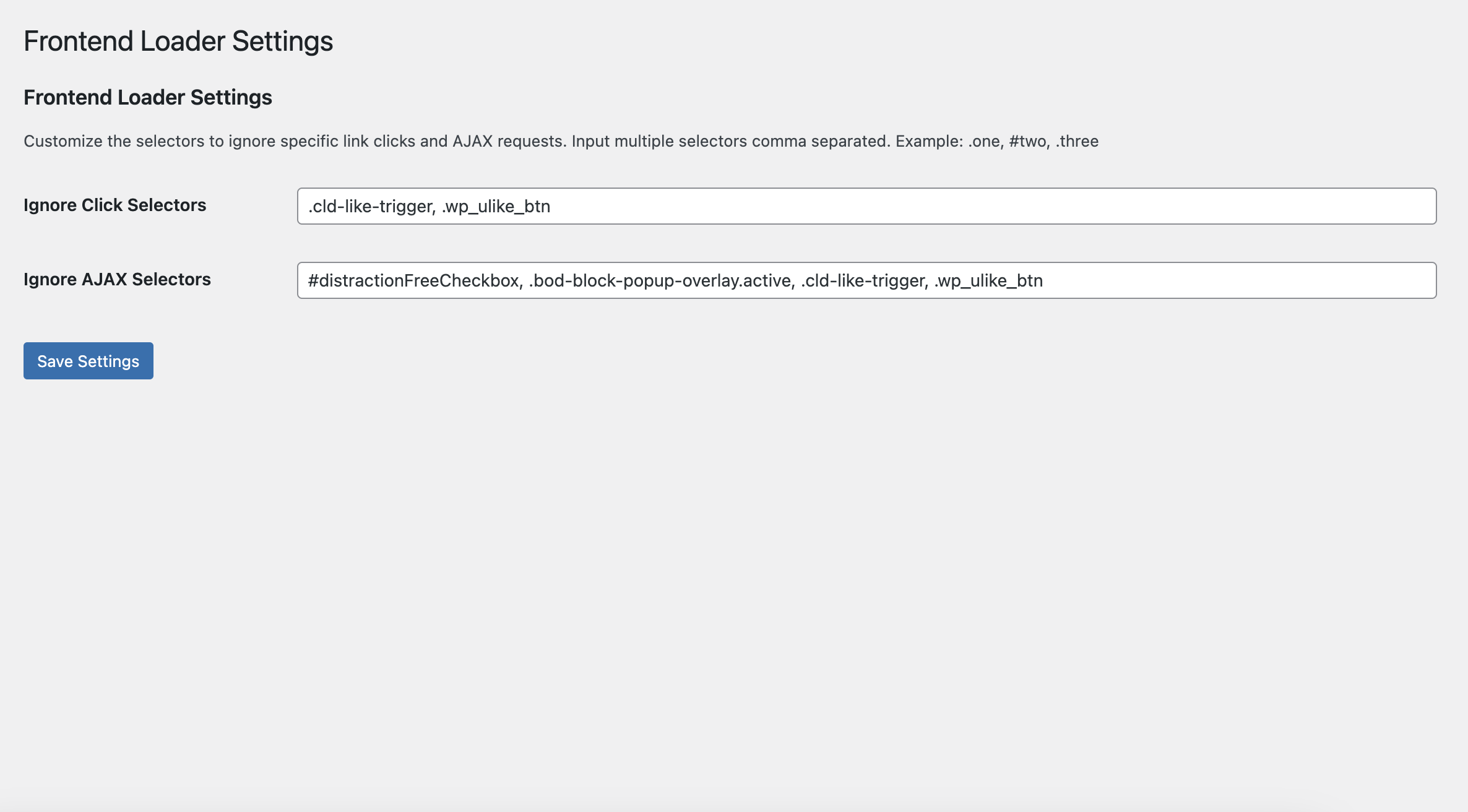This screenshot has height=812, width=1468.
Task: Click 'AJAX requests' in the description text
Action: 508,141
